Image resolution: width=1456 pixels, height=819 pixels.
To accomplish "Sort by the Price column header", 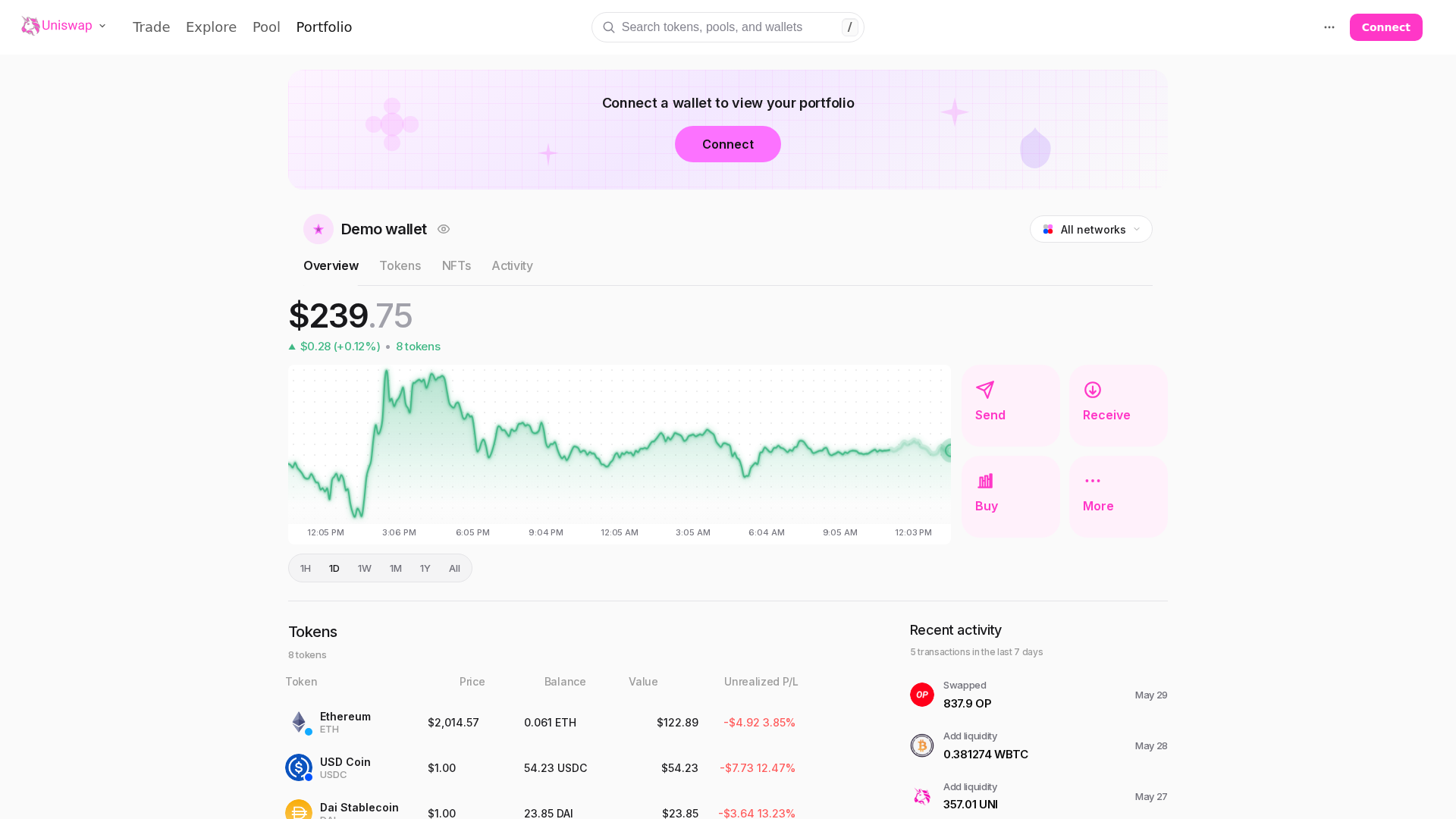I will [472, 682].
